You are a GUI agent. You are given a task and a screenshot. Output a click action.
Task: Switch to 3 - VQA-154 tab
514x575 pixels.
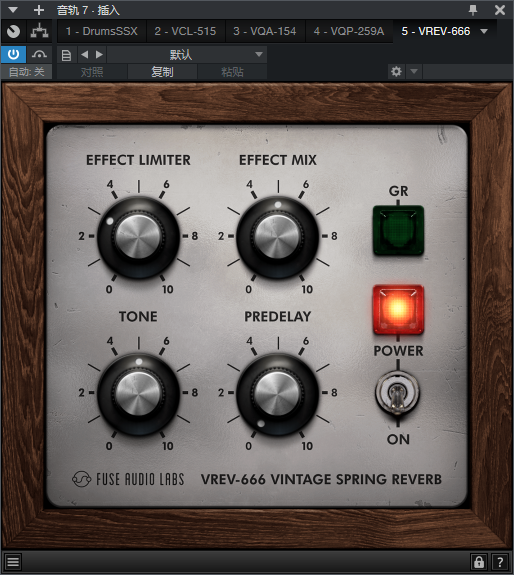pos(264,31)
